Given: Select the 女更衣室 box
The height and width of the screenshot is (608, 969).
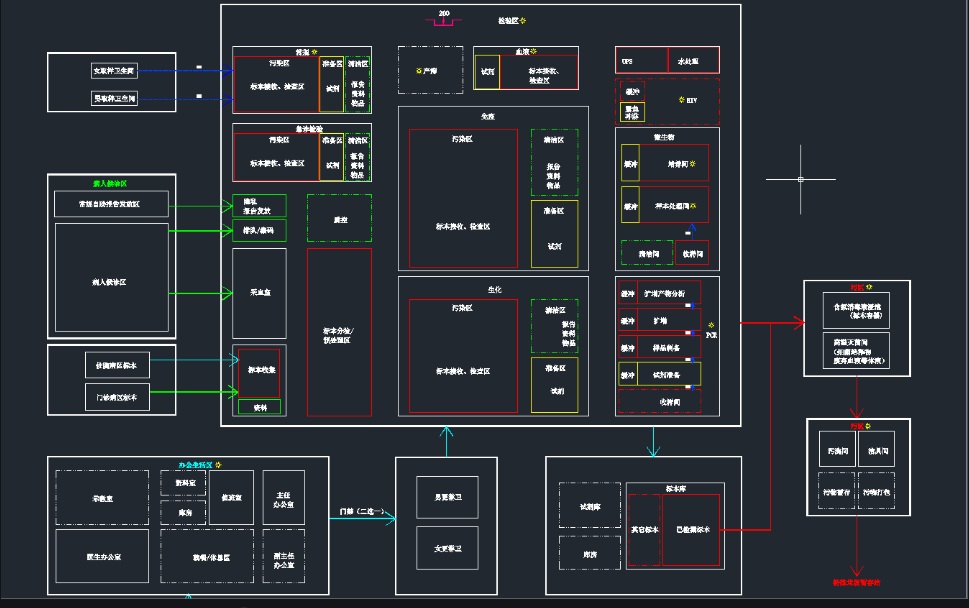Looking at the screenshot, I should (x=446, y=547).
